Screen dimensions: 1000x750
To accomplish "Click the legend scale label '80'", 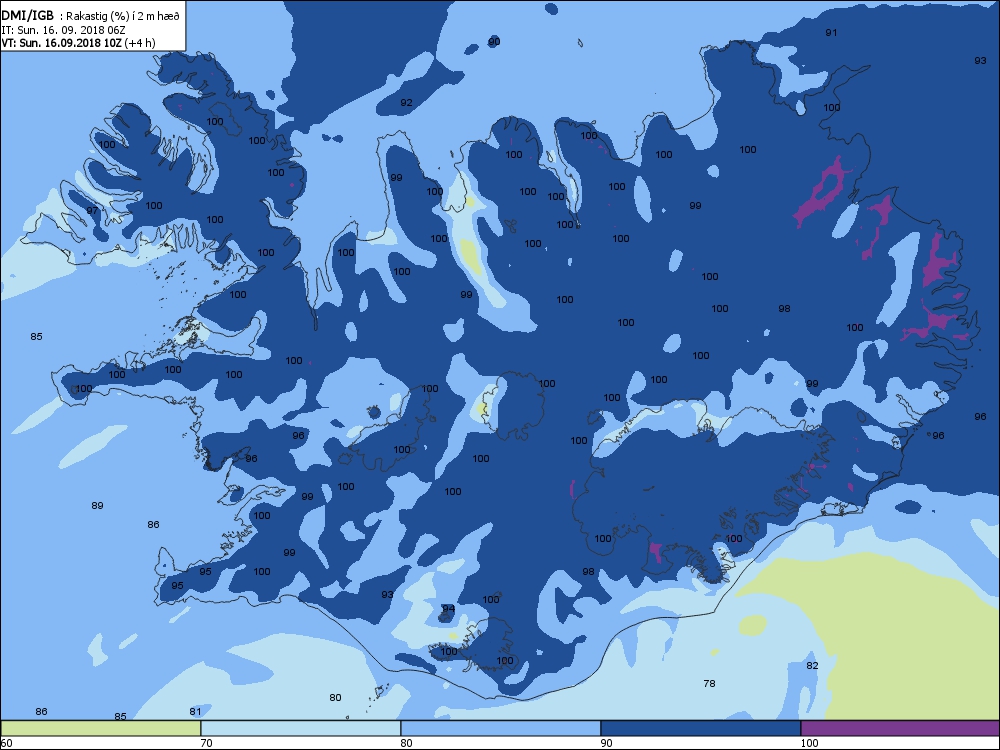I will 407,743.
